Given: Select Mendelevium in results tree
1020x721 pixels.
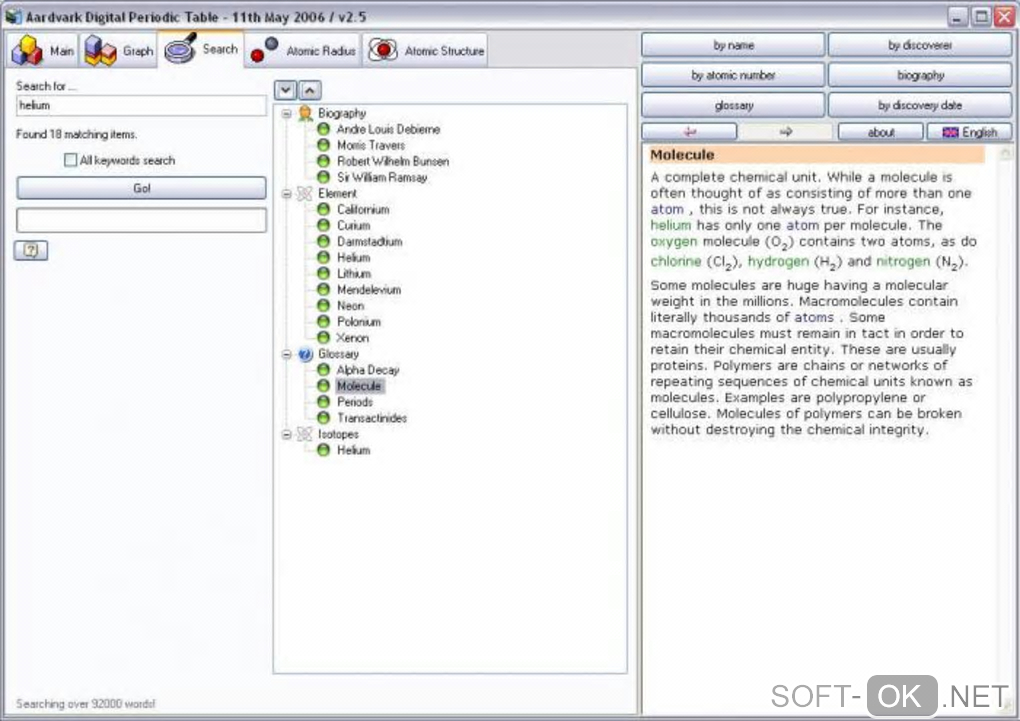Looking at the screenshot, I should pyautogui.click(x=369, y=290).
